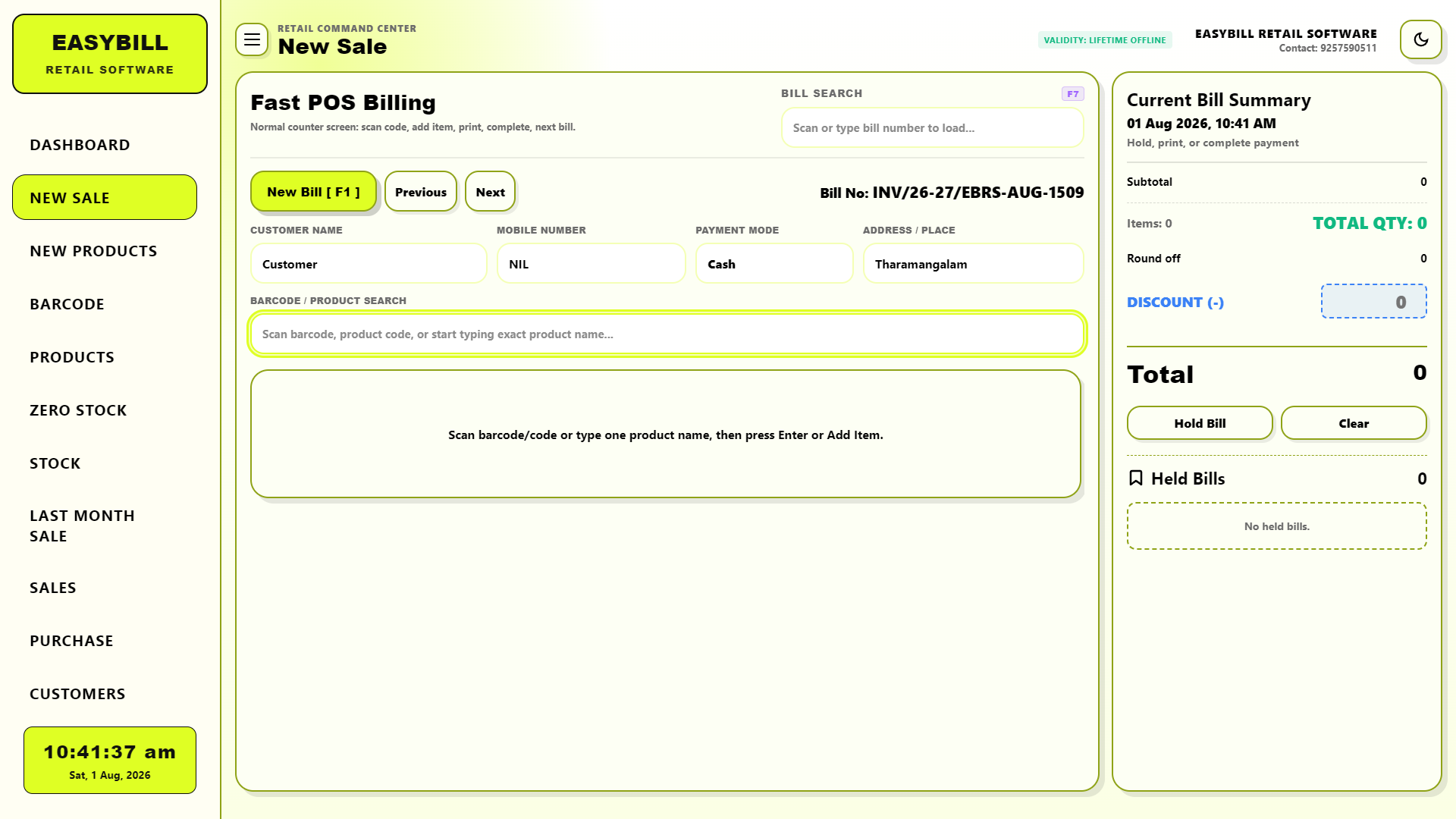This screenshot has height=819, width=1456.
Task: Click bill number INV/26-27/EBRS-AUG-1509
Action: (x=977, y=192)
